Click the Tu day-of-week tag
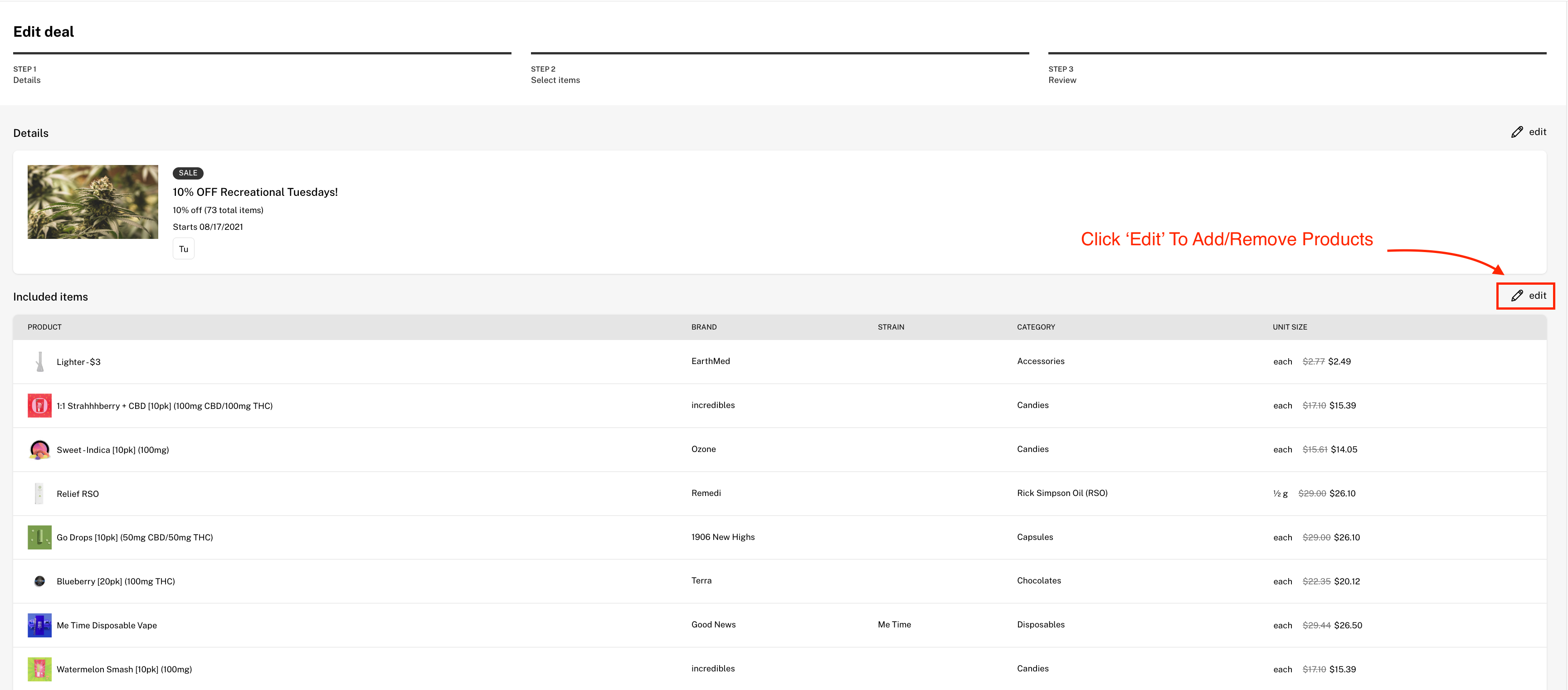This screenshot has height=690, width=1568. click(x=183, y=248)
